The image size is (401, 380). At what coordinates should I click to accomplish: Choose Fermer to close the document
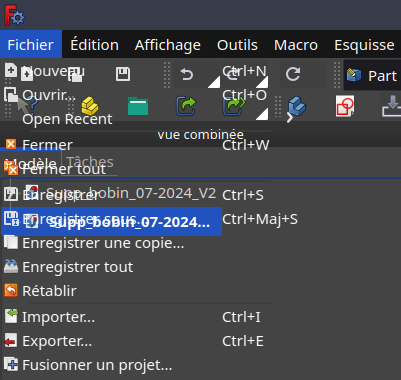pyautogui.click(x=136, y=145)
